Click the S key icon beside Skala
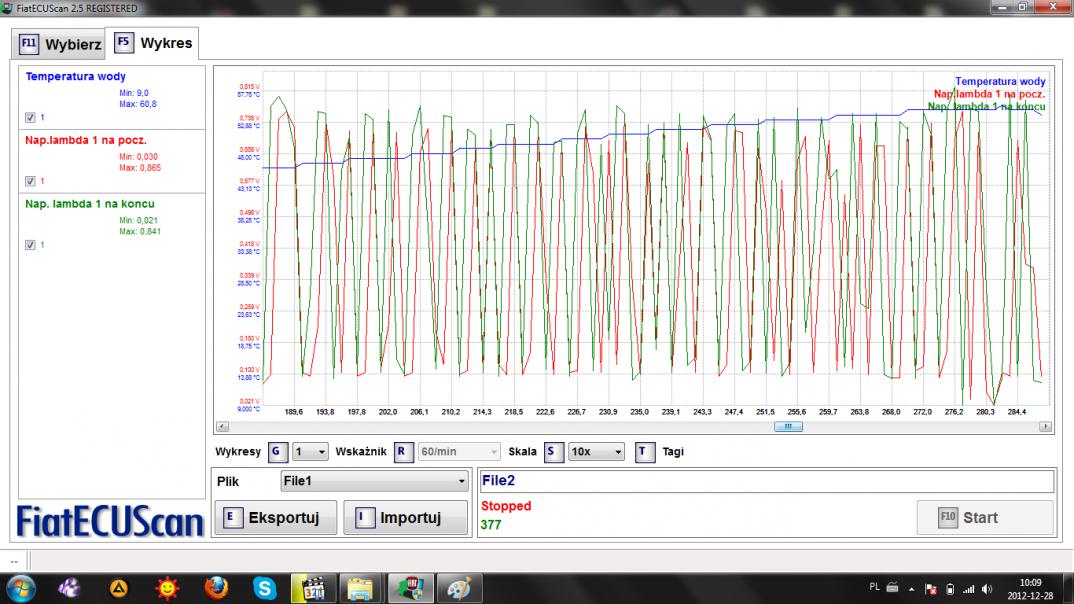The width and height of the screenshot is (1074, 604). click(x=553, y=452)
